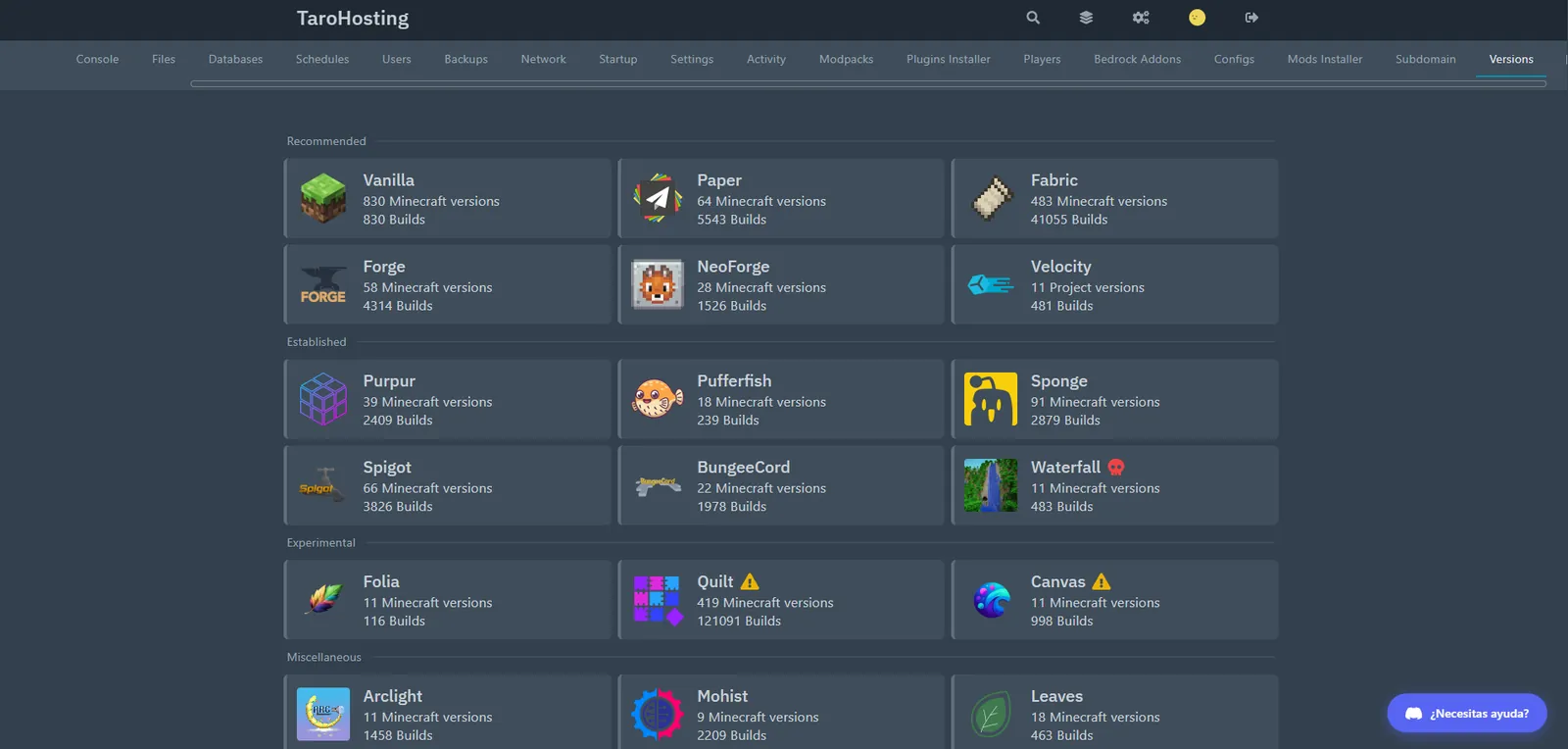
Task: Select the Fabric card title
Action: pos(1053,180)
